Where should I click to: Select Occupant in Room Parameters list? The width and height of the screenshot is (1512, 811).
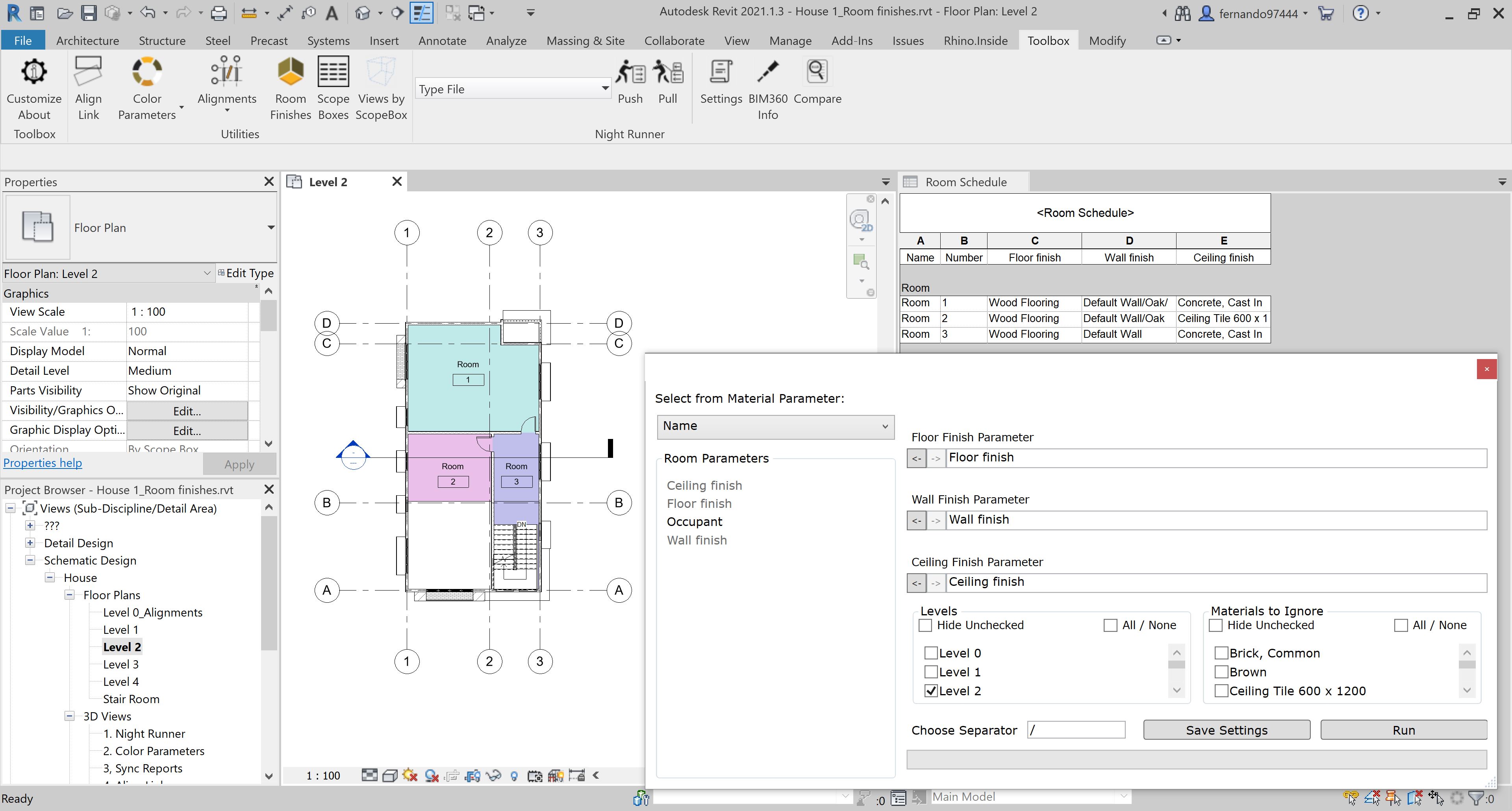pos(694,522)
